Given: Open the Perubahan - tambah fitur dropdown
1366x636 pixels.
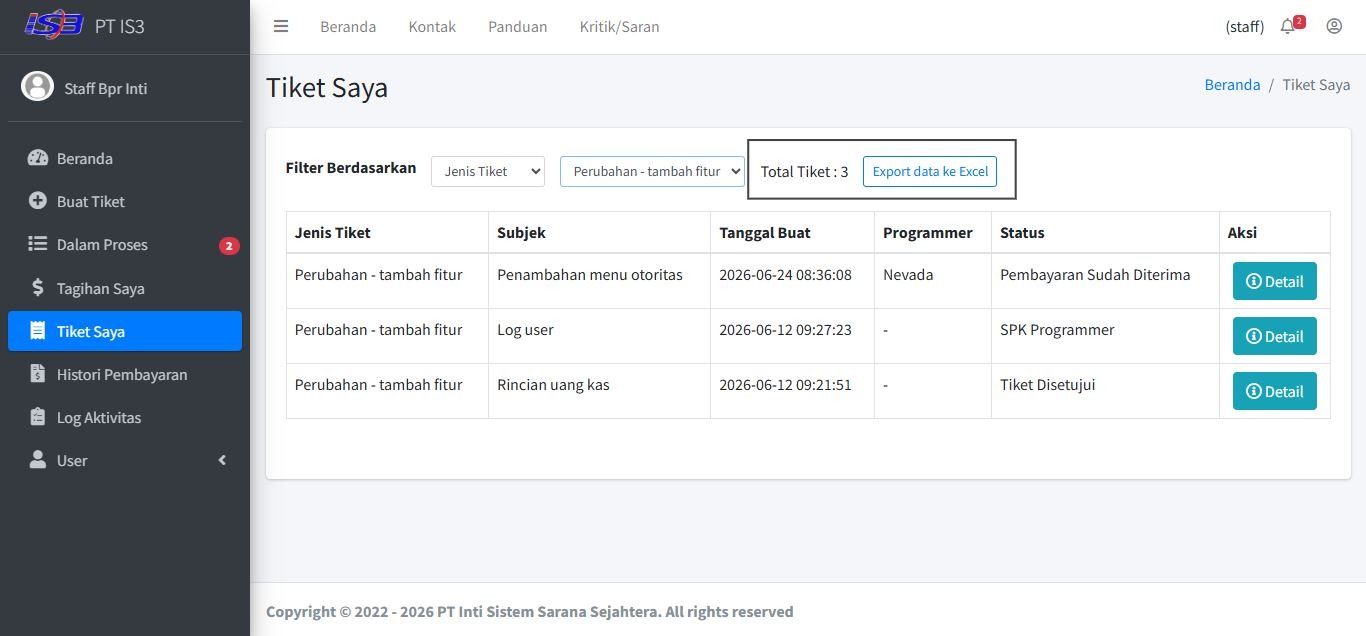Looking at the screenshot, I should pyautogui.click(x=652, y=171).
